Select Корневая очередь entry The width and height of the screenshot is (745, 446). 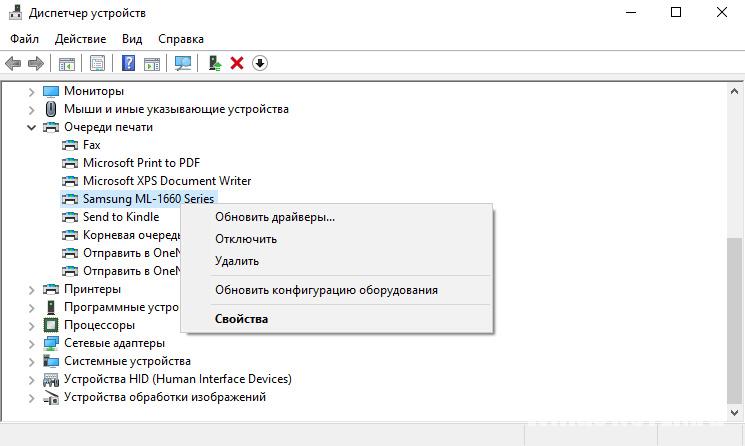coord(132,235)
